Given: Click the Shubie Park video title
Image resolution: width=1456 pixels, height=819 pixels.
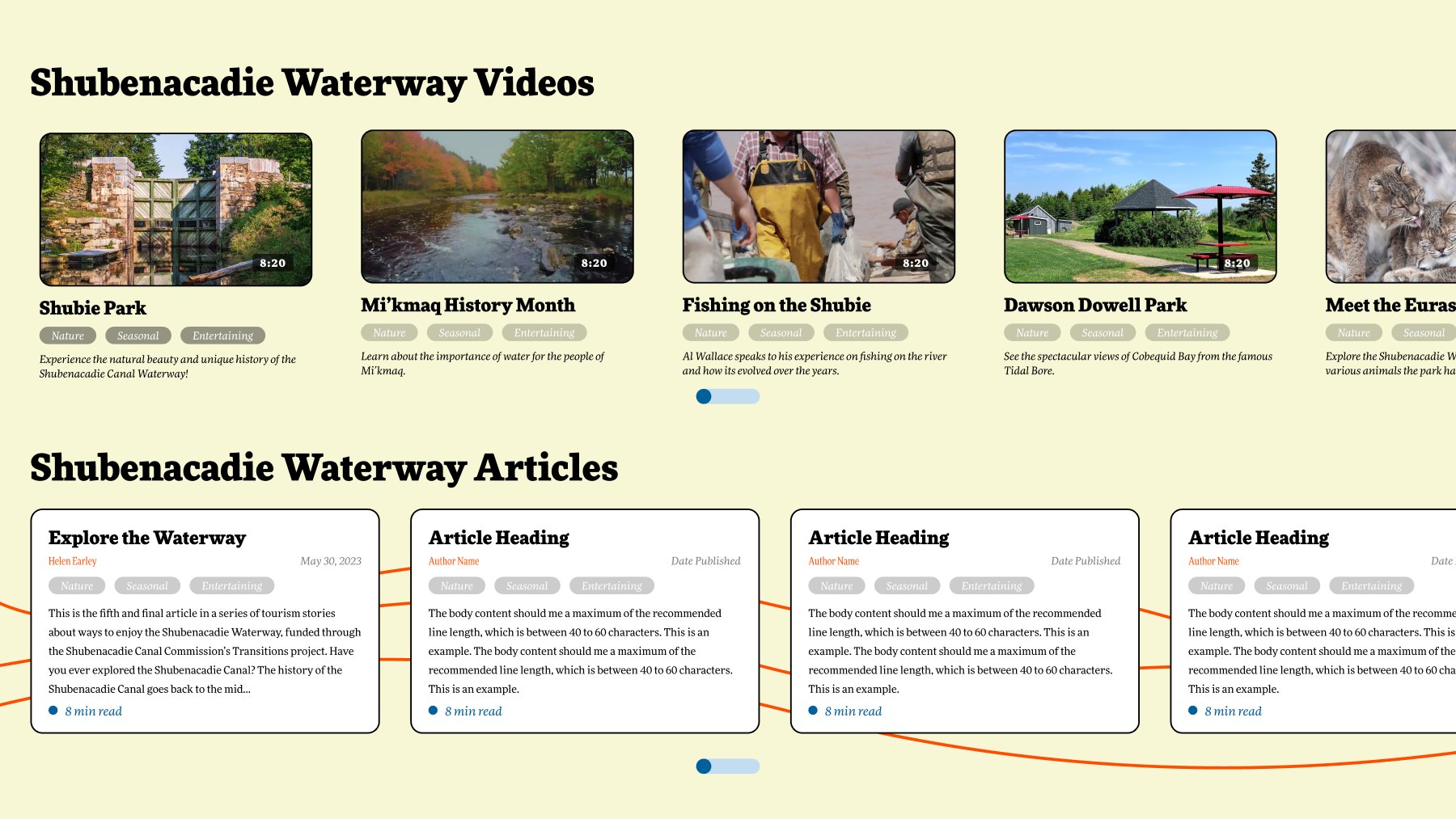Looking at the screenshot, I should pyautogui.click(x=93, y=308).
